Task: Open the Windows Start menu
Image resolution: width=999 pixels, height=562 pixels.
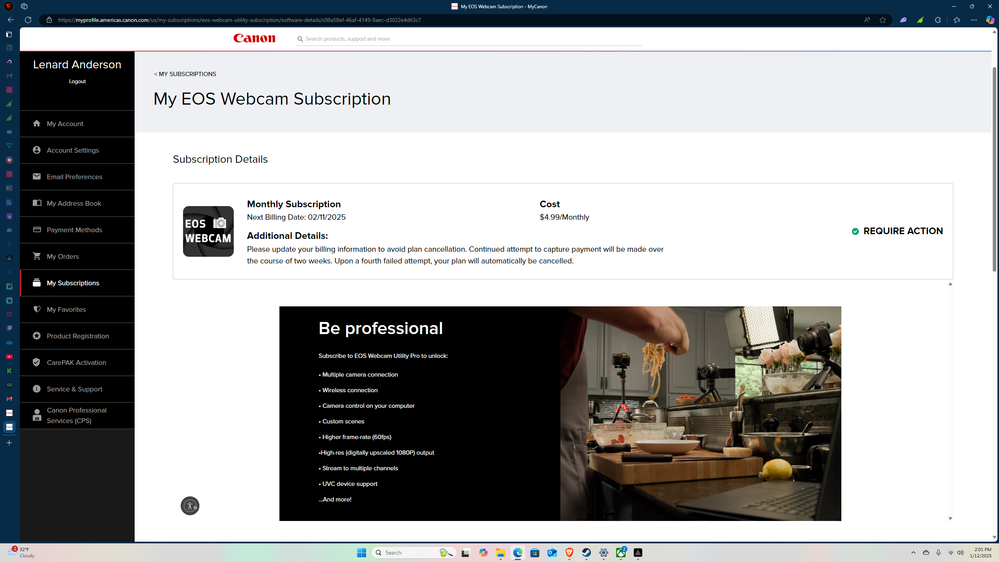Action: click(361, 552)
